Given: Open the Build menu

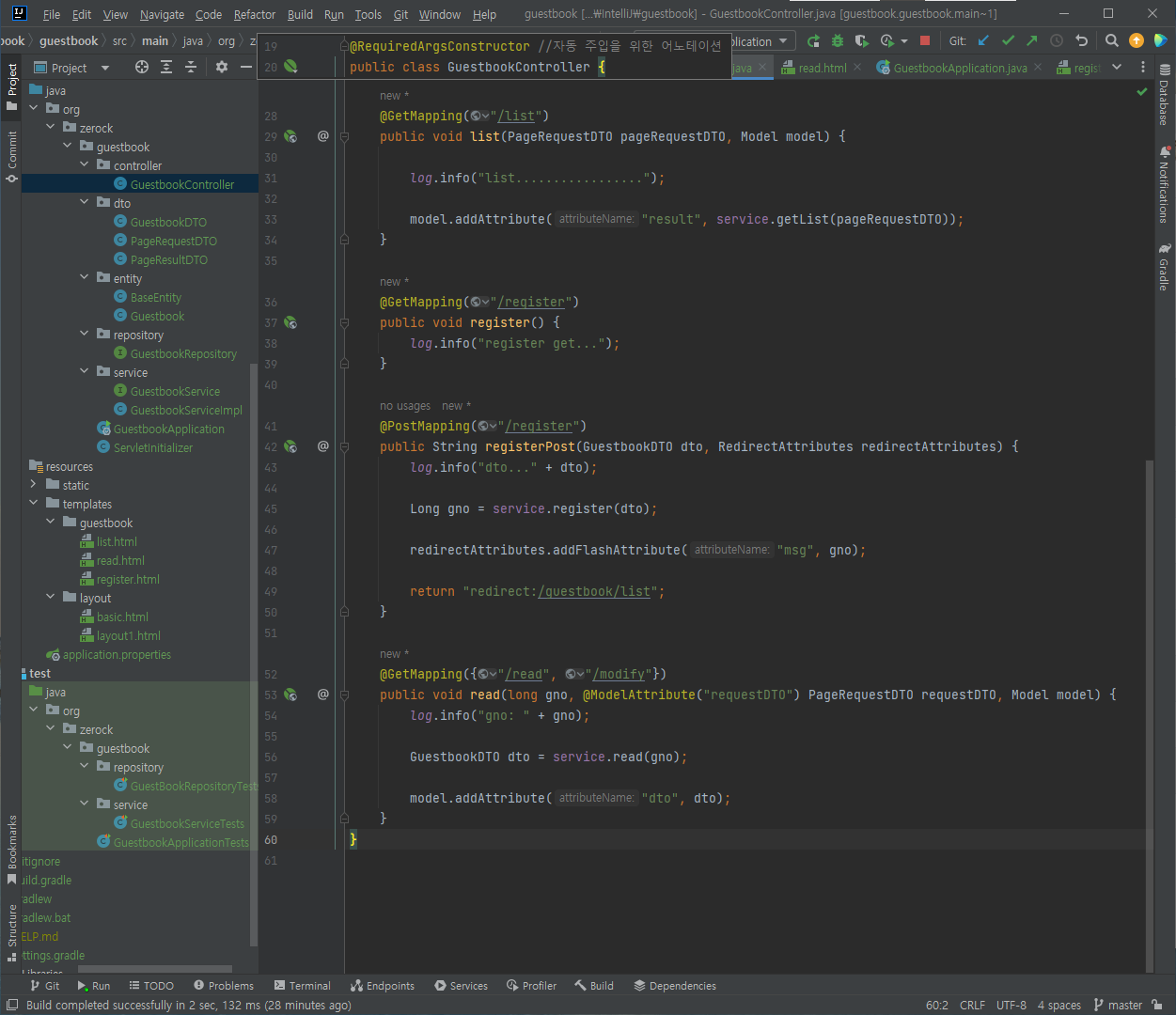Looking at the screenshot, I should 300,14.
